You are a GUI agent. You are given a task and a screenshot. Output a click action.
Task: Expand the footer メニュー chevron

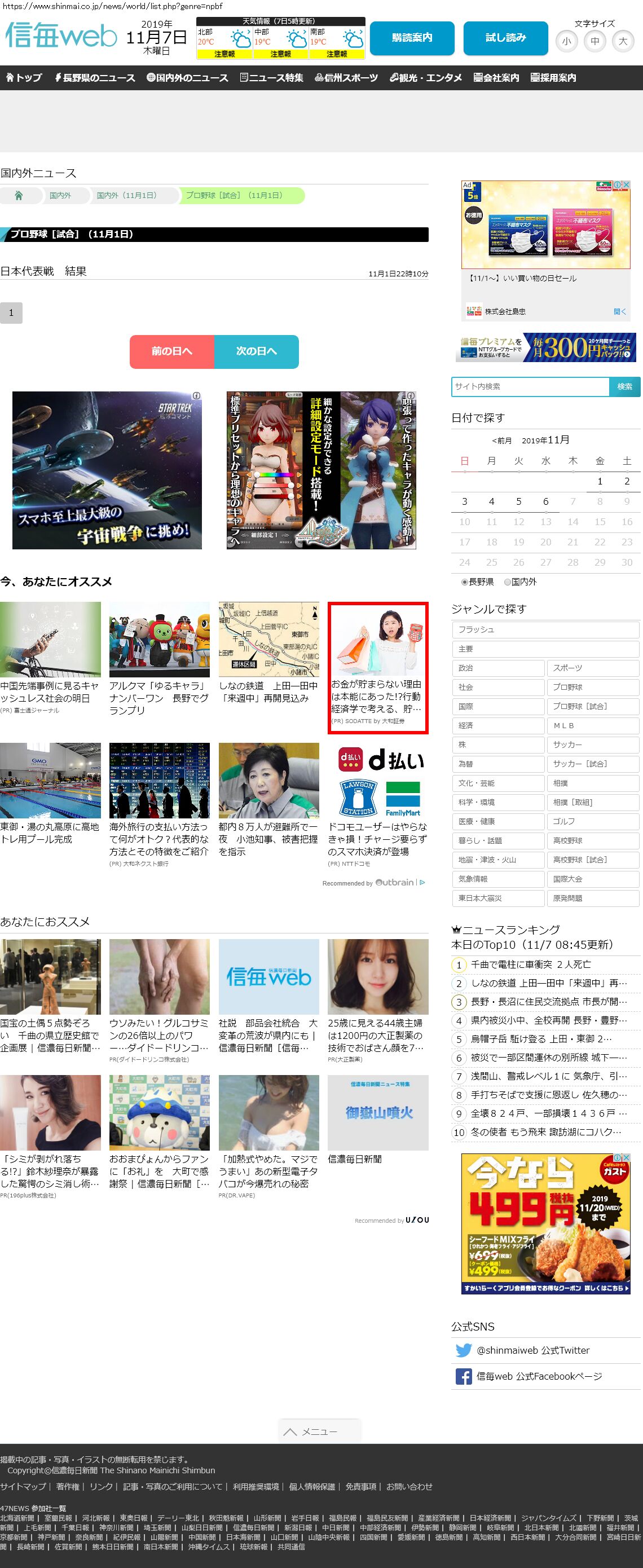pyautogui.click(x=290, y=1432)
